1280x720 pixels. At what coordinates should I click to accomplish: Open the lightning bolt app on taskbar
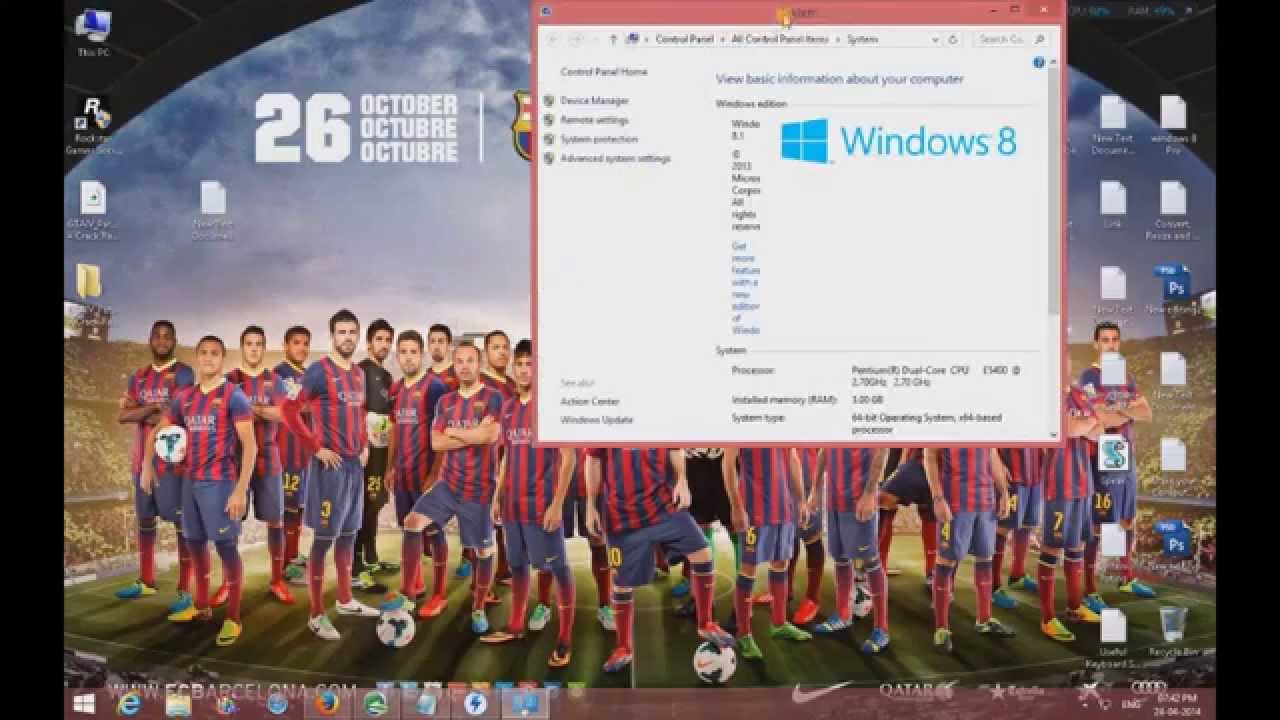tap(475, 703)
